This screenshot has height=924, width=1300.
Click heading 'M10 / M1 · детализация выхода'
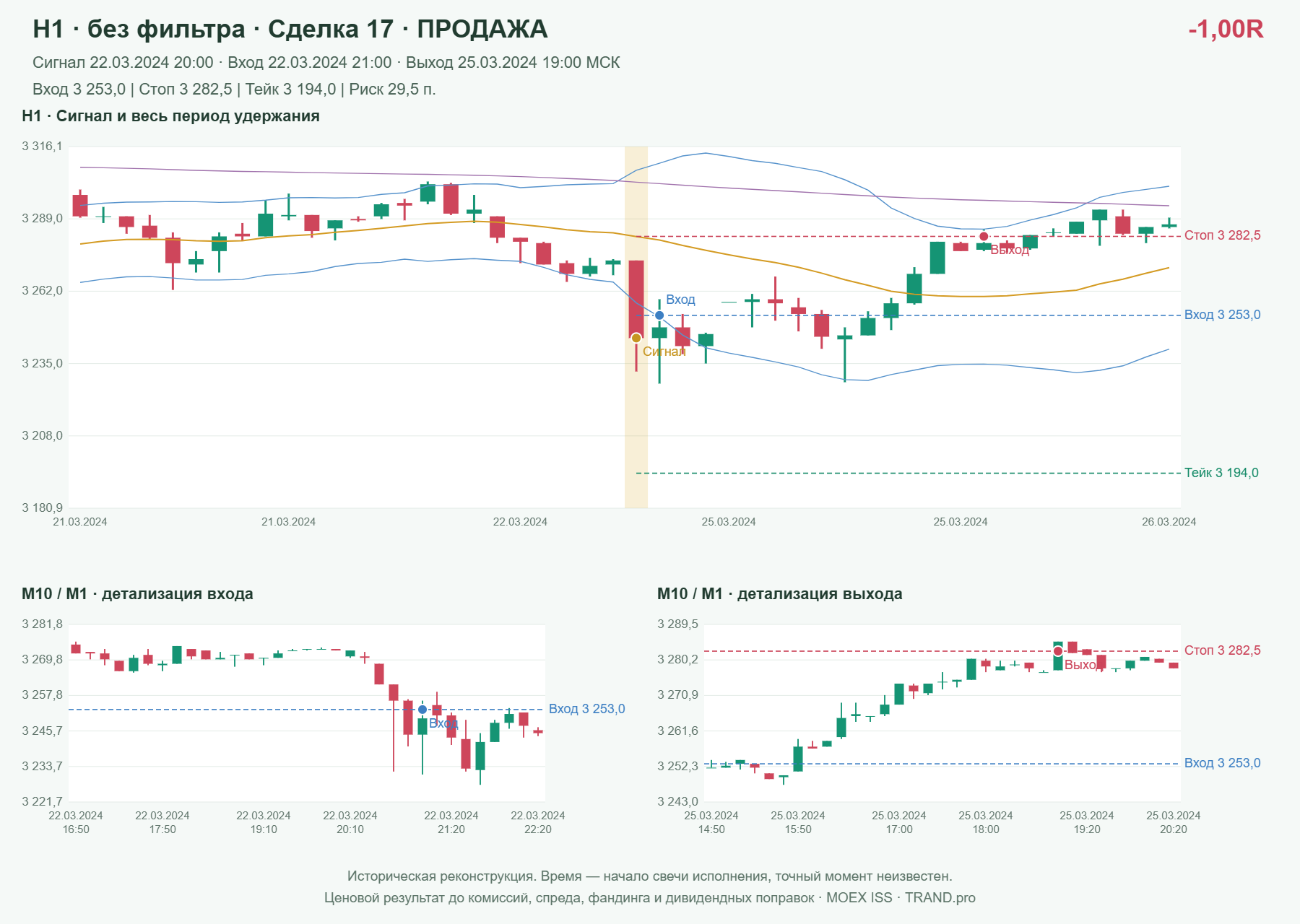pos(780,594)
